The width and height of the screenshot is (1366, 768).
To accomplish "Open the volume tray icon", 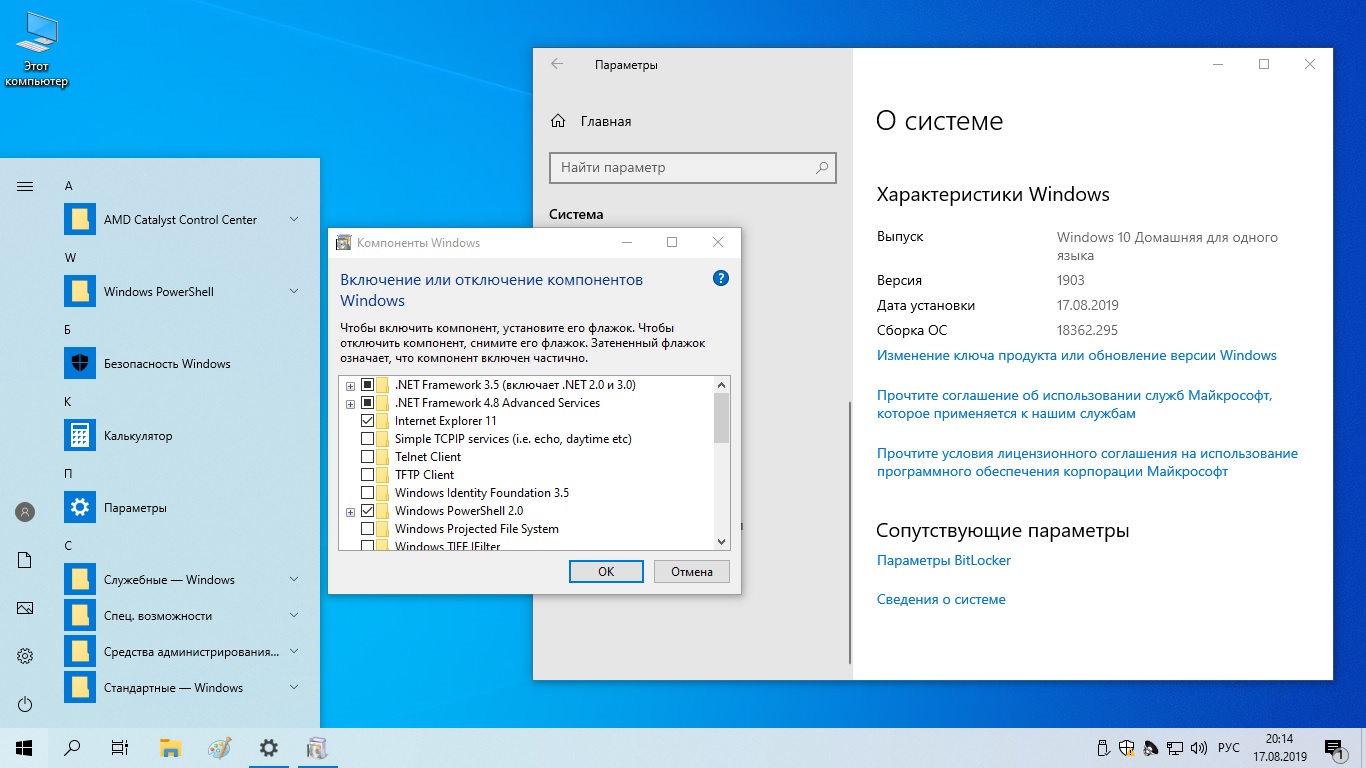I will (1199, 748).
